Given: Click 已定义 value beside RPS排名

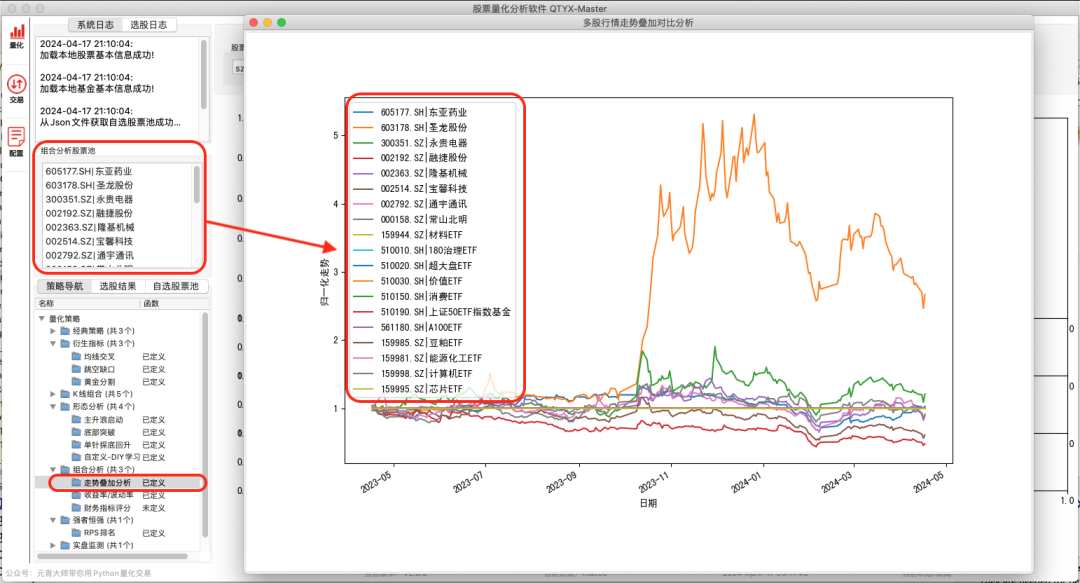Looking at the screenshot, I should coord(153,533).
